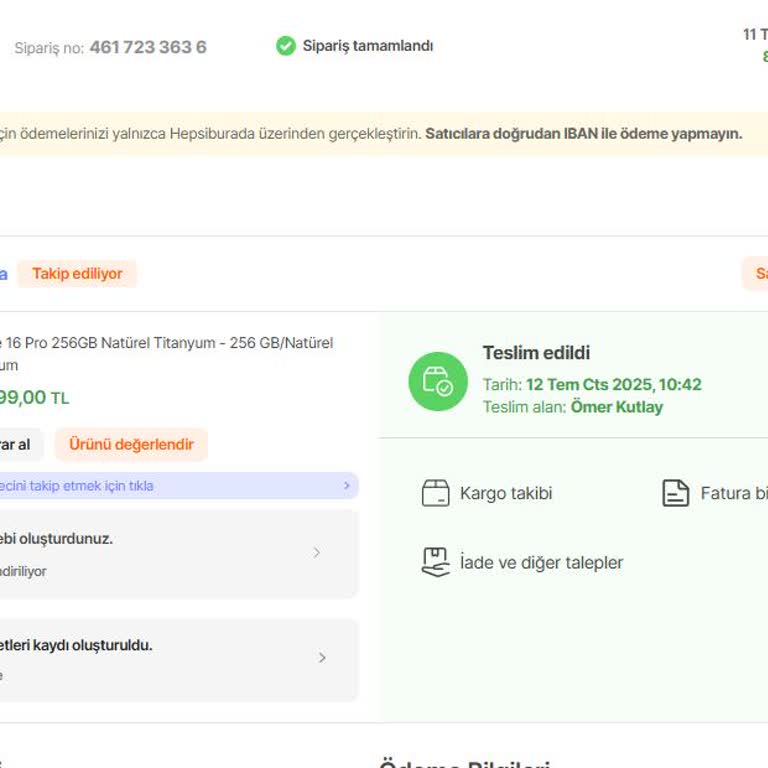Click the Fatura document icon
This screenshot has height=768, width=768.
coord(676,493)
